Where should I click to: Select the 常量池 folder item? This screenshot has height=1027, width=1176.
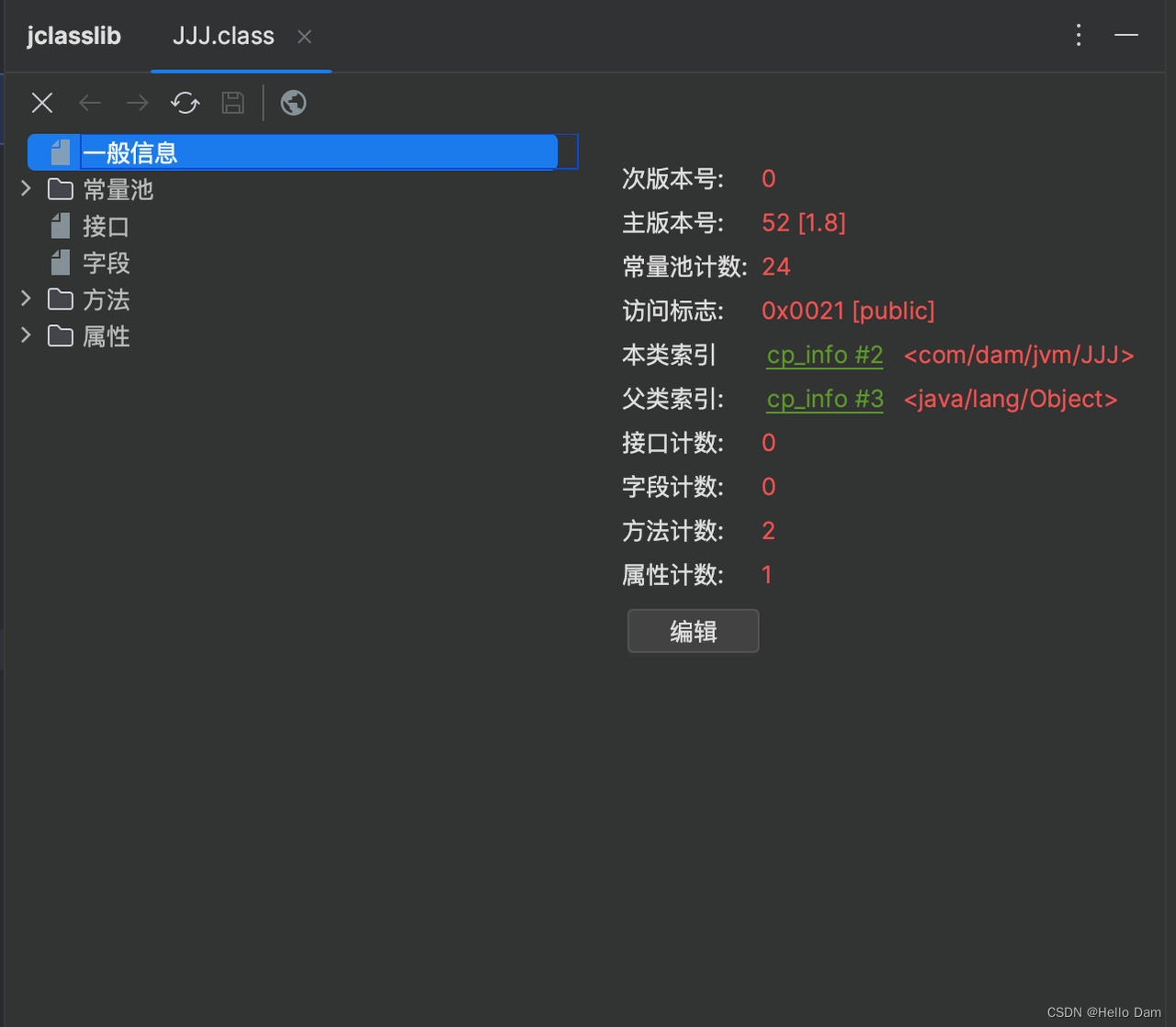click(101, 189)
